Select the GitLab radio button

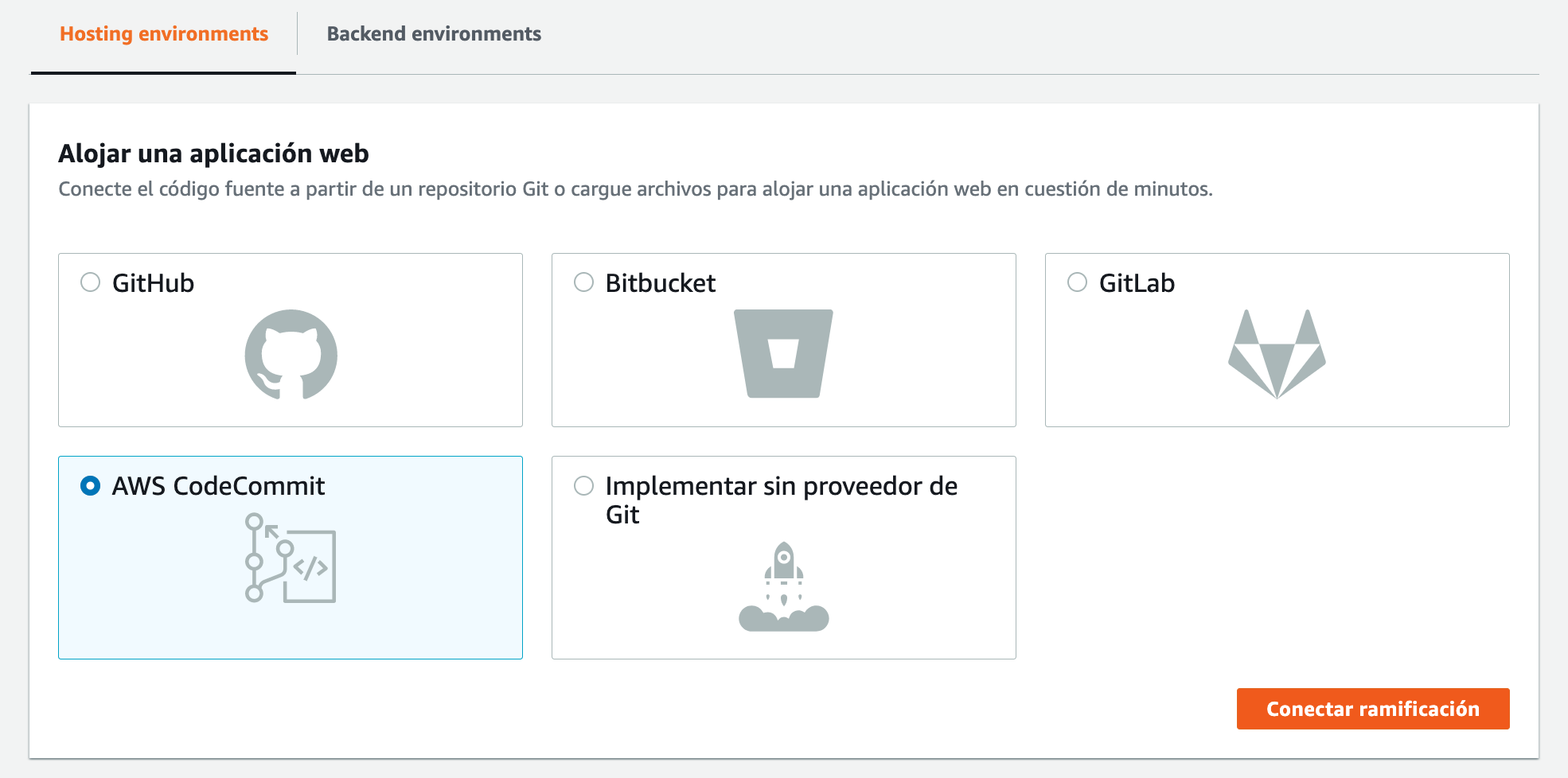[x=1078, y=282]
